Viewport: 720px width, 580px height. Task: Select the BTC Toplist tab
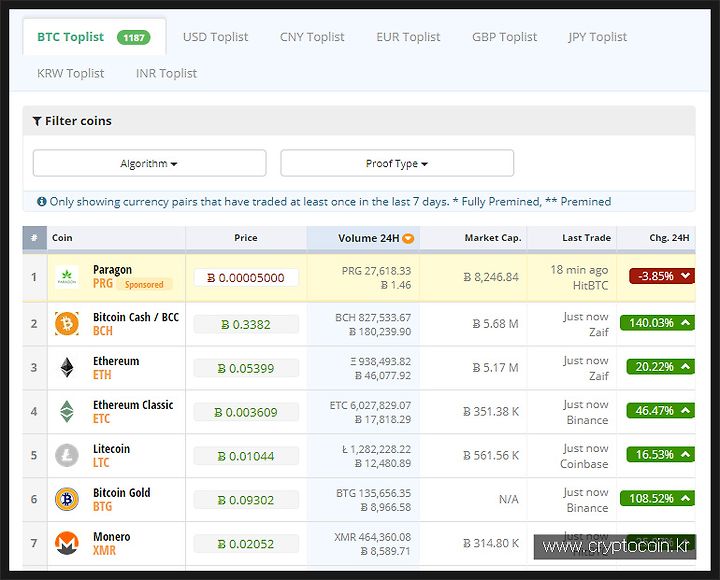tap(94, 37)
